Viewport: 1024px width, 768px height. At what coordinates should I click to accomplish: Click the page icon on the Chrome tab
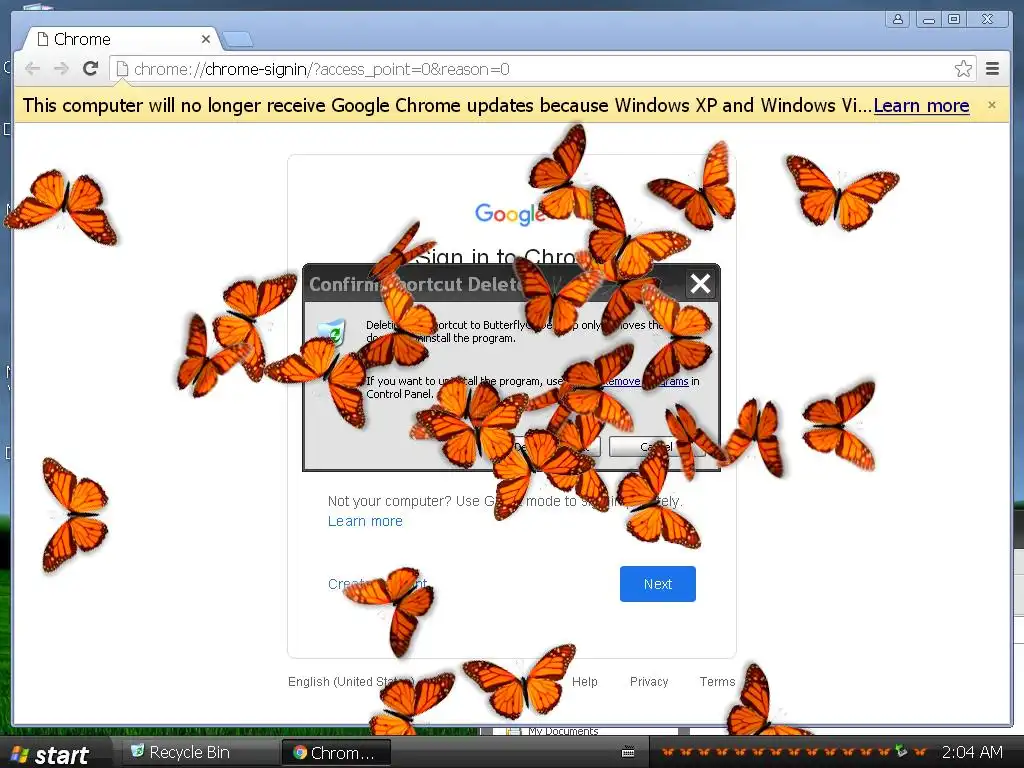click(x=42, y=39)
